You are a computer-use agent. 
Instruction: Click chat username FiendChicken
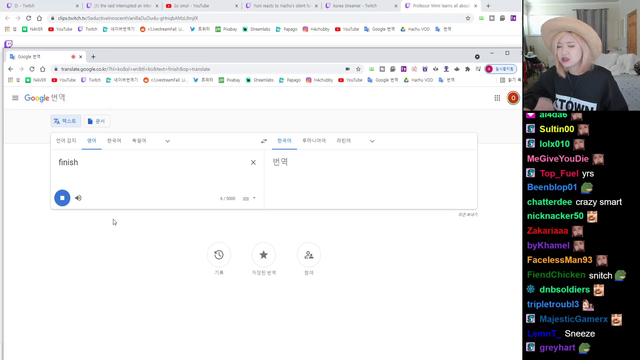[556, 275]
